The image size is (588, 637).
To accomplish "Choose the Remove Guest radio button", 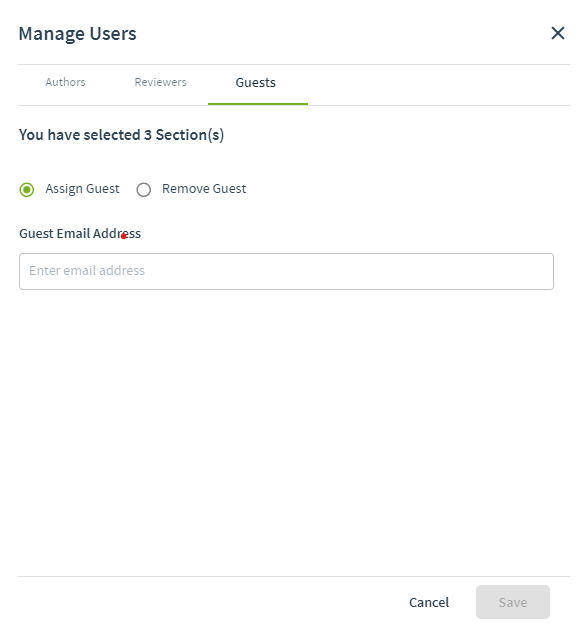I will pyautogui.click(x=143, y=190).
